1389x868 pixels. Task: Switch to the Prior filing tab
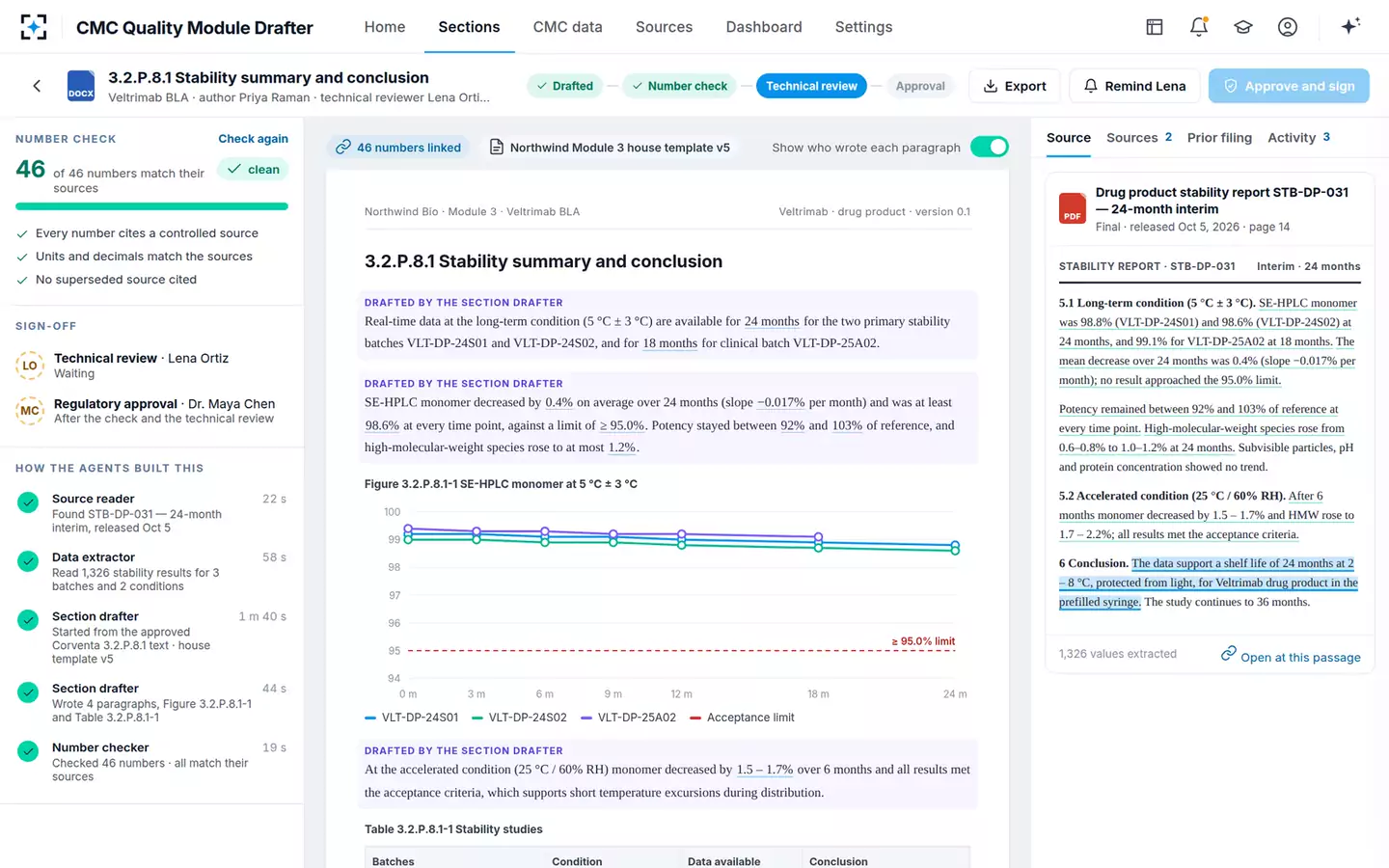1219,138
